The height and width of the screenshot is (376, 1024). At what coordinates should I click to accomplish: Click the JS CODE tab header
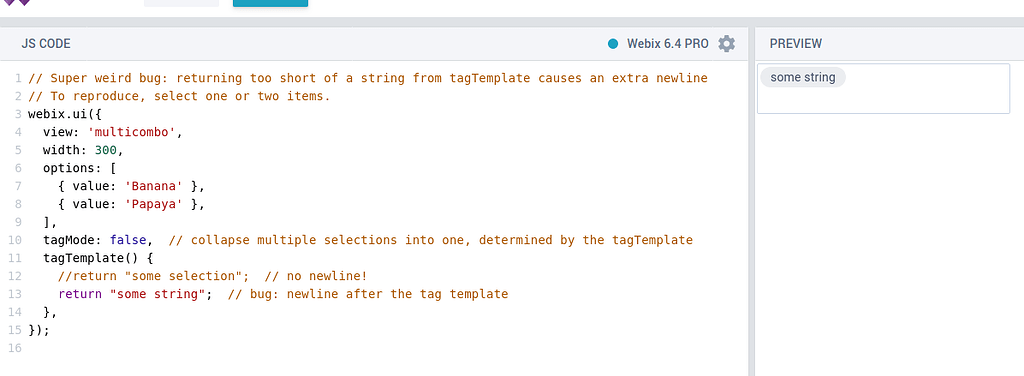[46, 44]
